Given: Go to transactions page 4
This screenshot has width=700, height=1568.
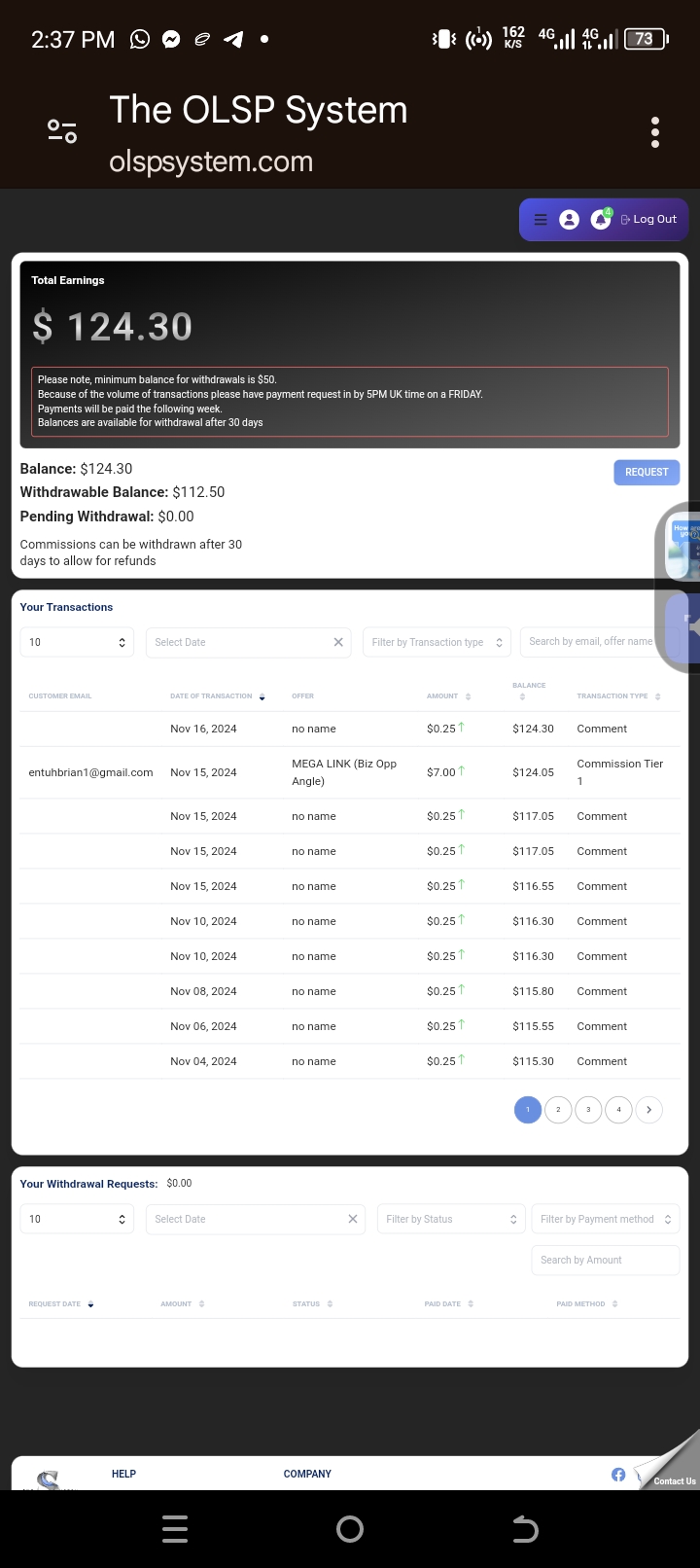Looking at the screenshot, I should pos(618,1110).
